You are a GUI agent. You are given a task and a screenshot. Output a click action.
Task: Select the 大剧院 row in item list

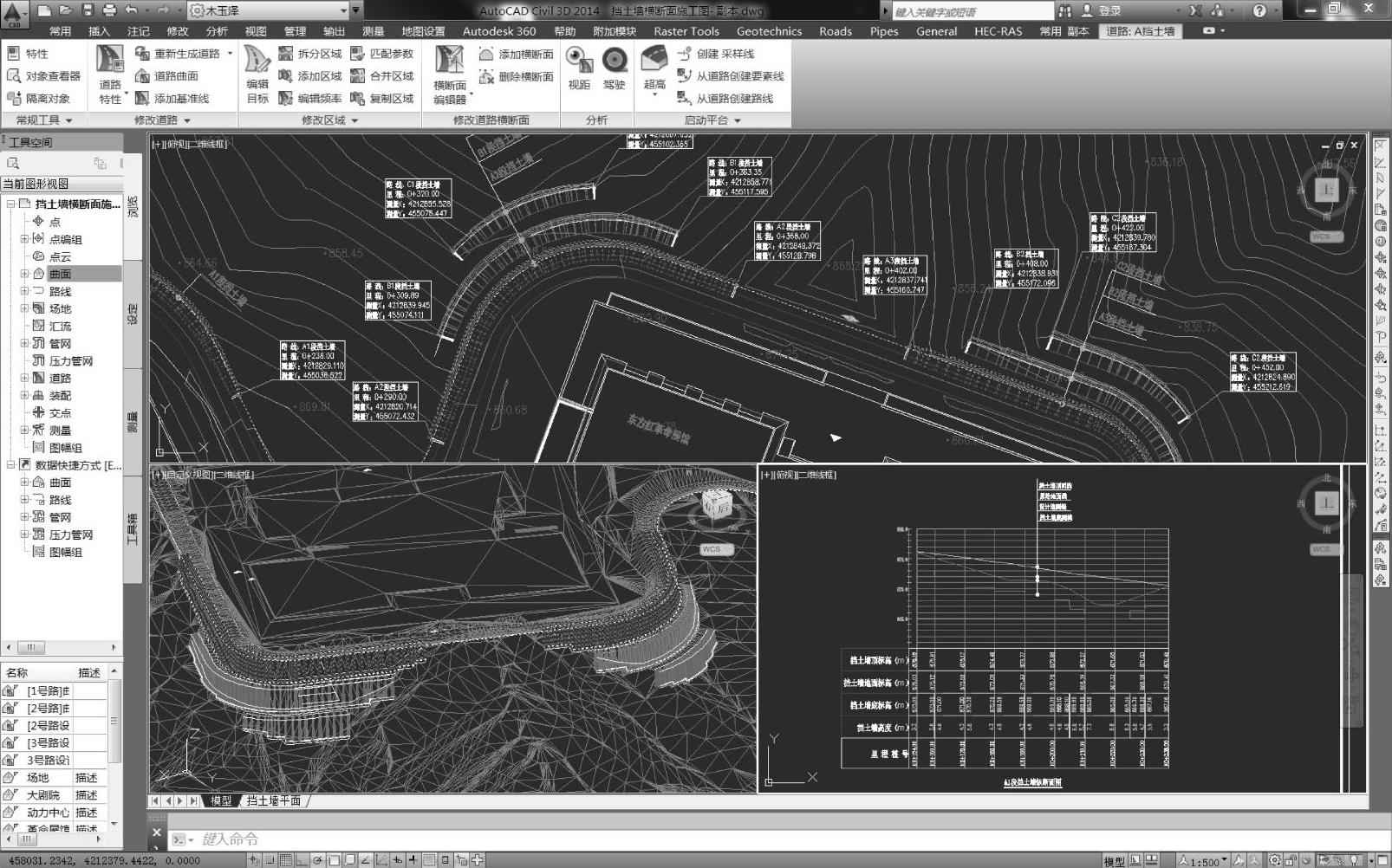click(53, 794)
